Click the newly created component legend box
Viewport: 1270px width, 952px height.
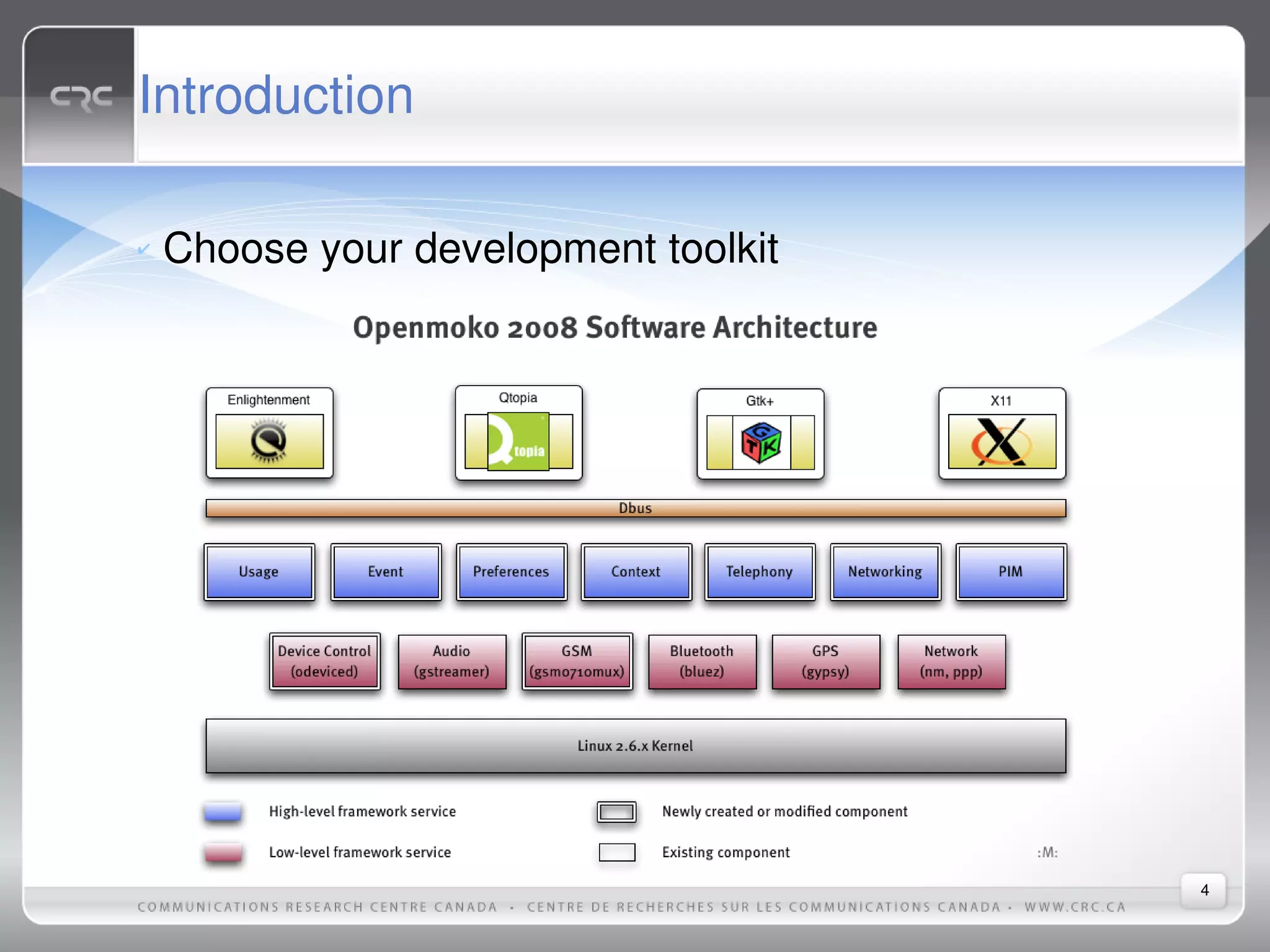pyautogui.click(x=616, y=812)
